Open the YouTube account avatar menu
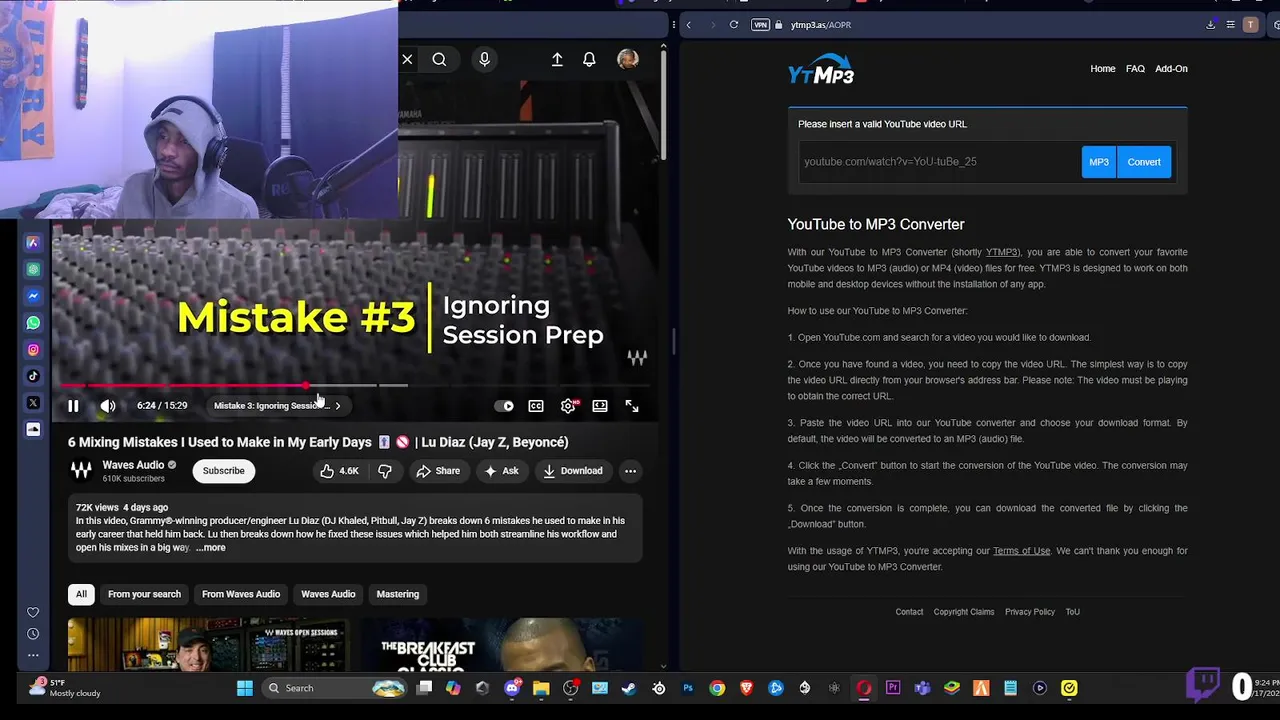Screen dimensions: 1280x720 tap(628, 60)
